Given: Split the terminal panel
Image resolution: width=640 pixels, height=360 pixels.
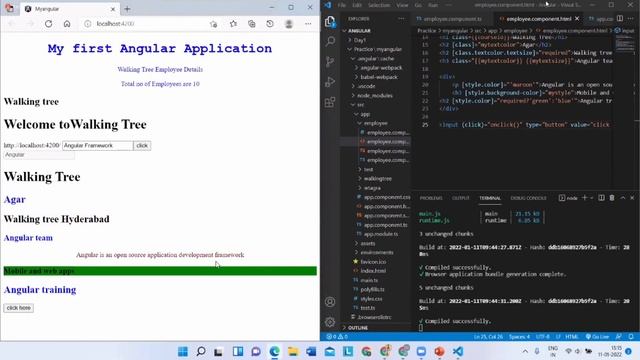Looking at the screenshot, I should (x=601, y=198).
